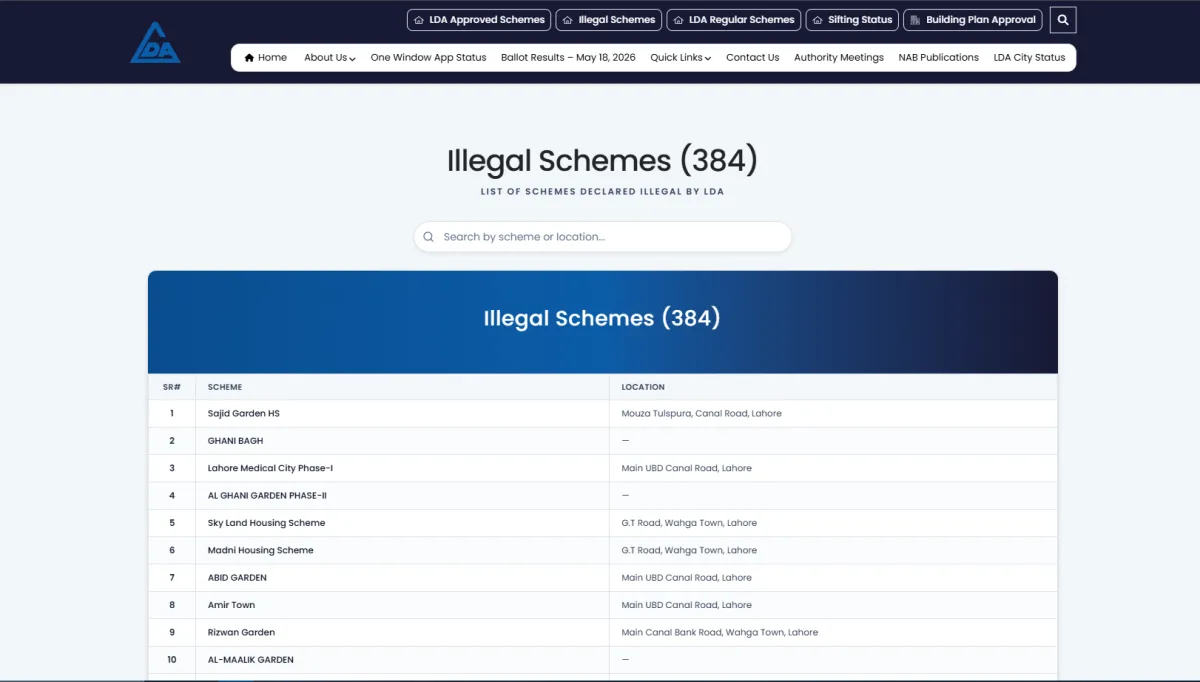
Task: Open Authority Meetings menu item
Action: click(839, 58)
